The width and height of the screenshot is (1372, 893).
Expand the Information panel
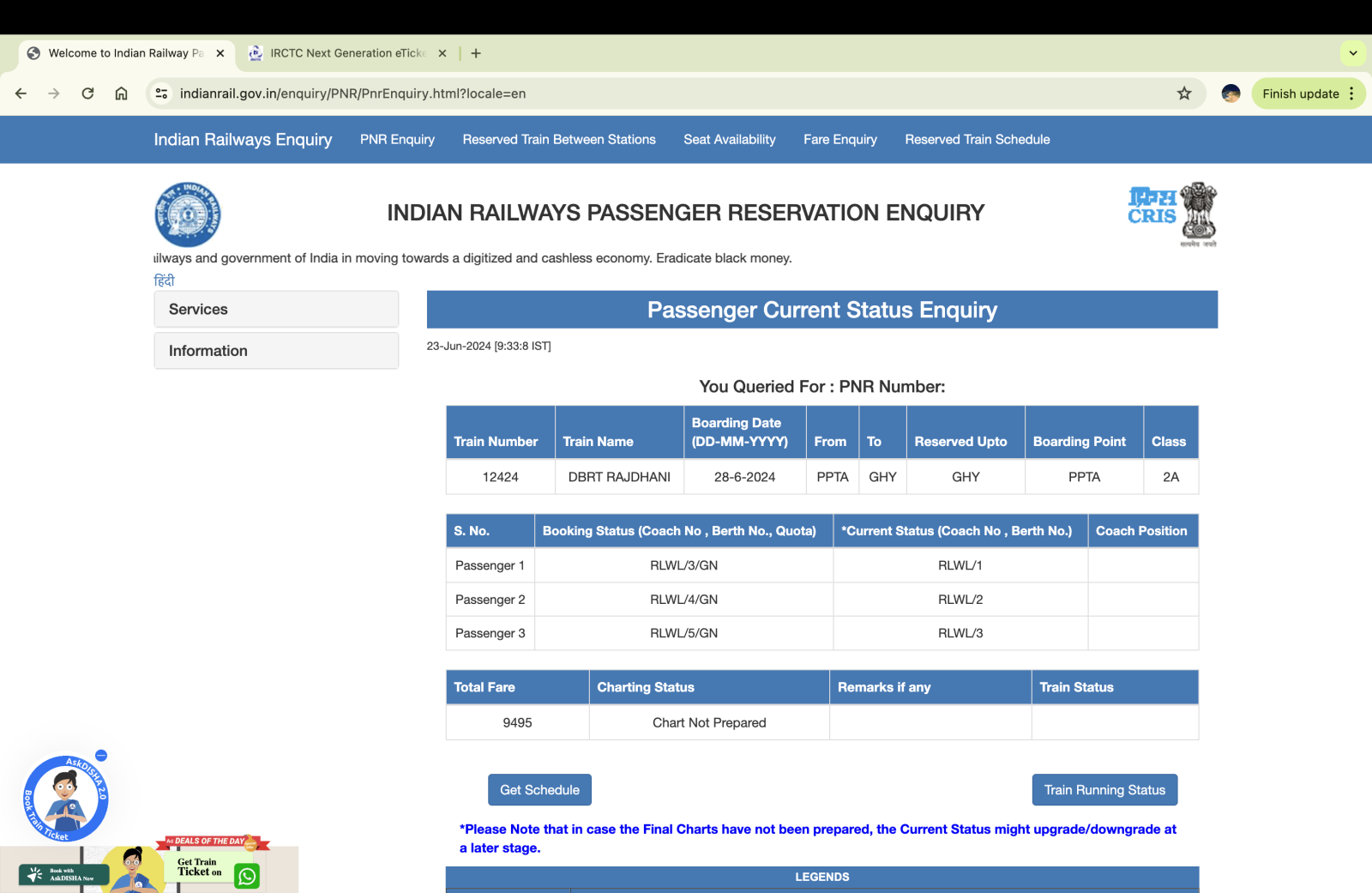(276, 351)
